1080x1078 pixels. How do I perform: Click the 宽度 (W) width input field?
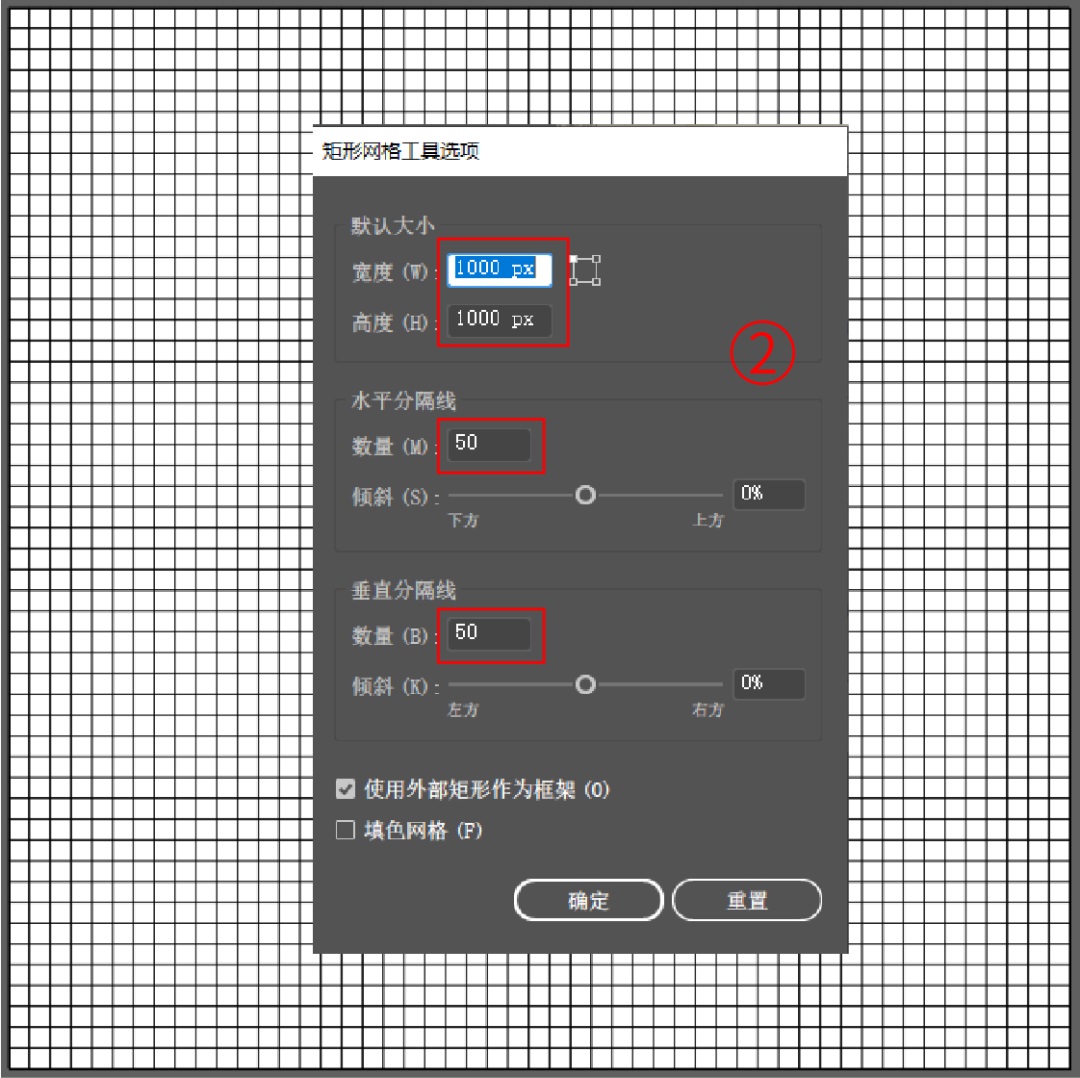click(499, 269)
